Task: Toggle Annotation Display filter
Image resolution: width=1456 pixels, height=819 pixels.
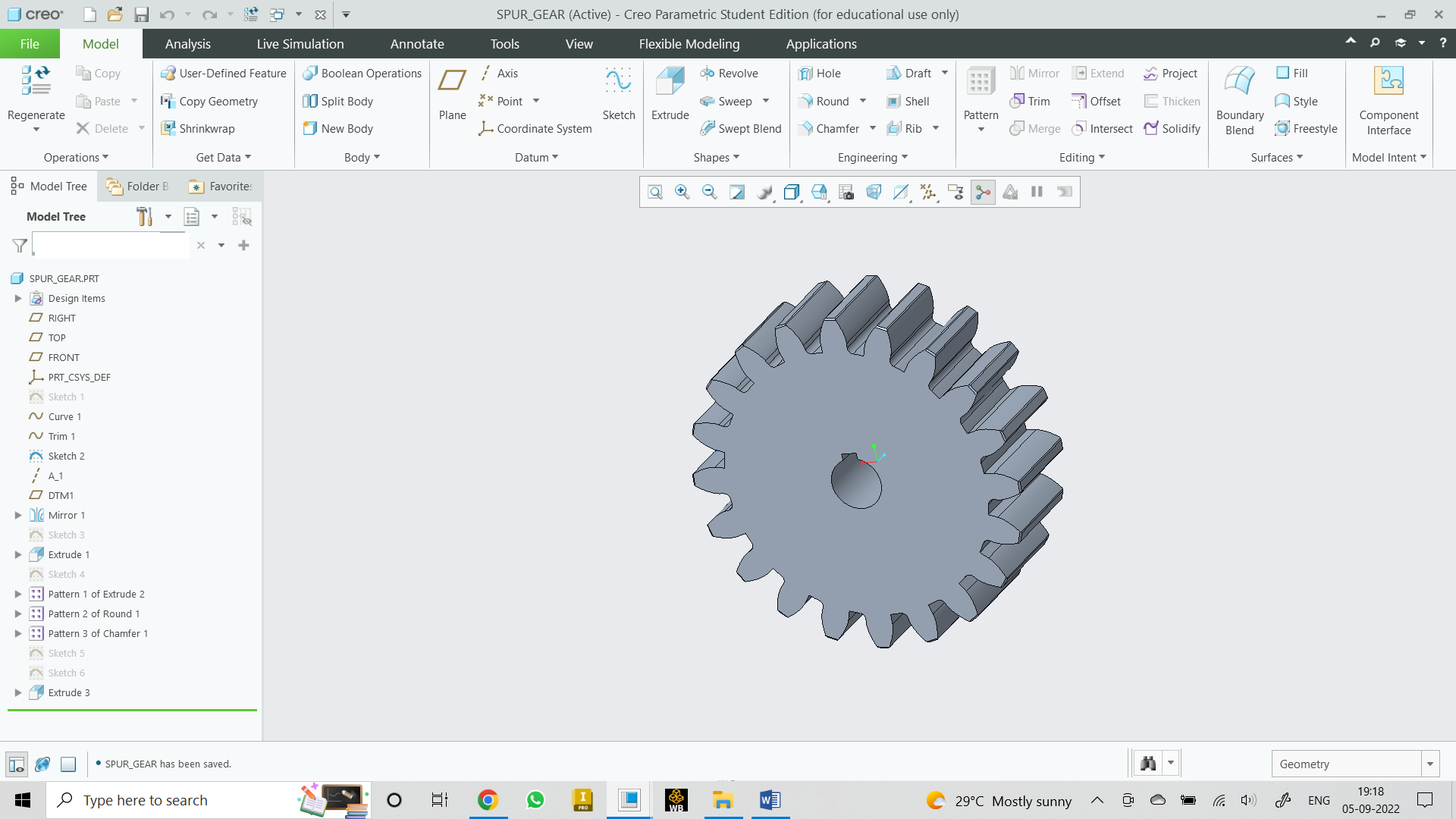Action: point(955,192)
